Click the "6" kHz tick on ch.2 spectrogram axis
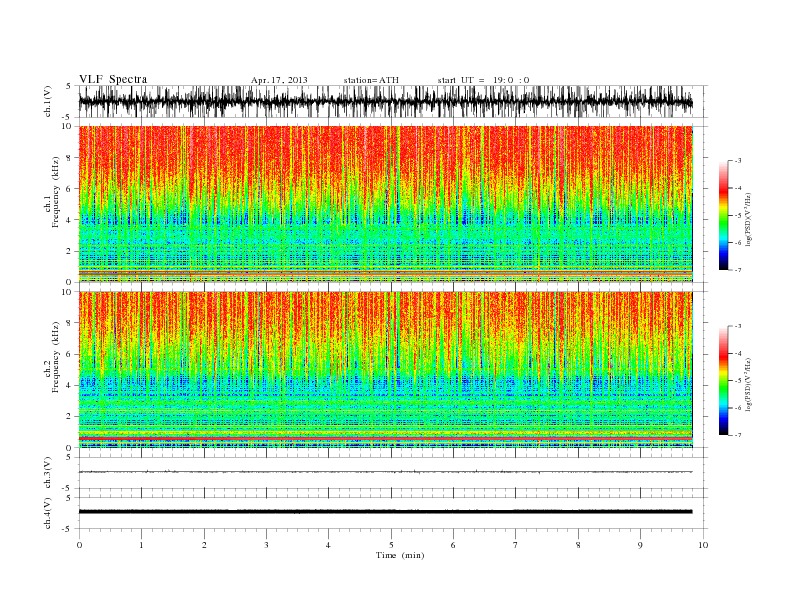792x612 pixels. point(70,354)
